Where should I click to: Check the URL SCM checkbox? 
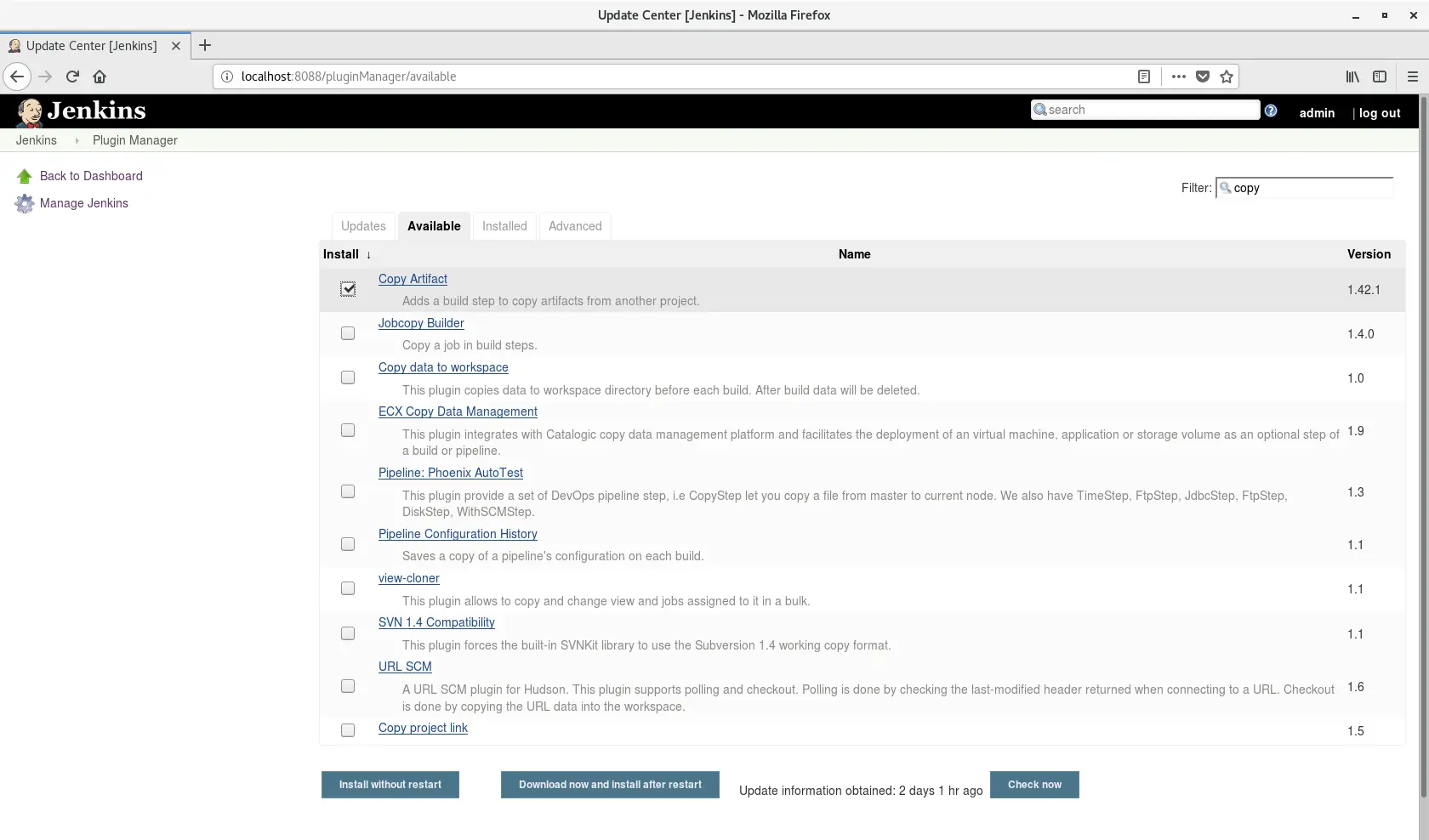(348, 686)
